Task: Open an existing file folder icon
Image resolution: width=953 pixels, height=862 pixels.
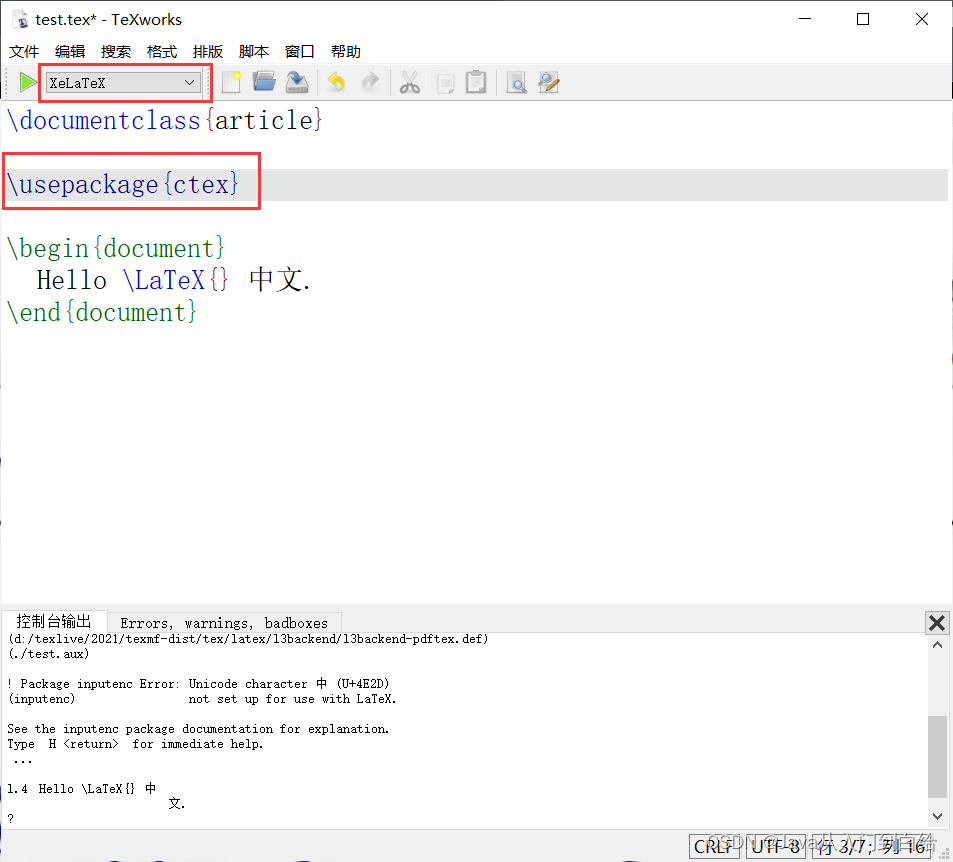Action: (264, 82)
